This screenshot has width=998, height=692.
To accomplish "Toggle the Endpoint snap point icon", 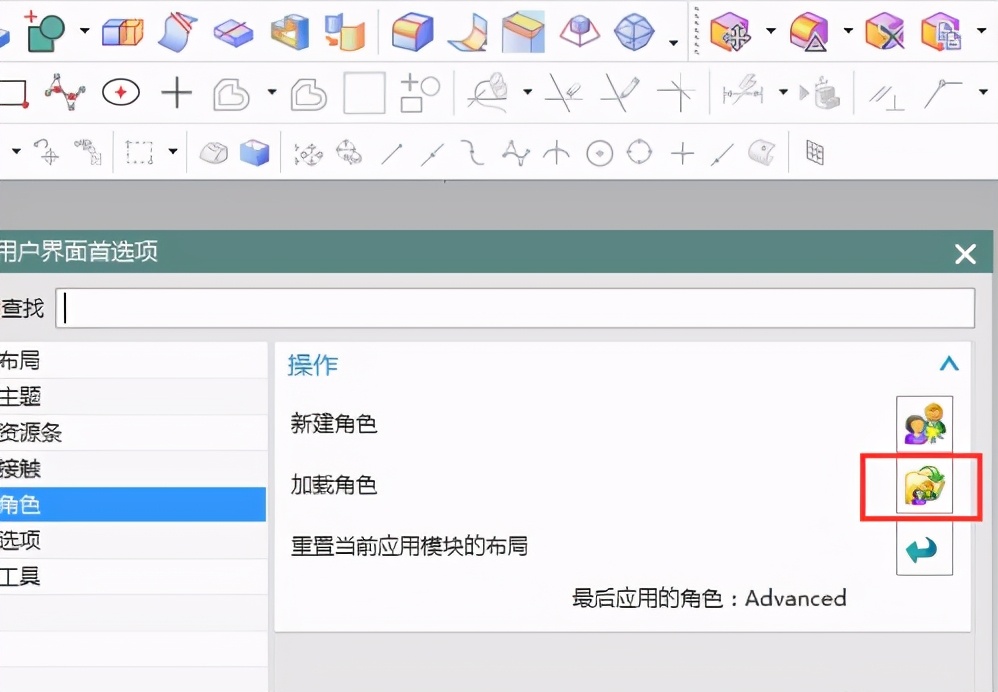I will click(x=392, y=153).
